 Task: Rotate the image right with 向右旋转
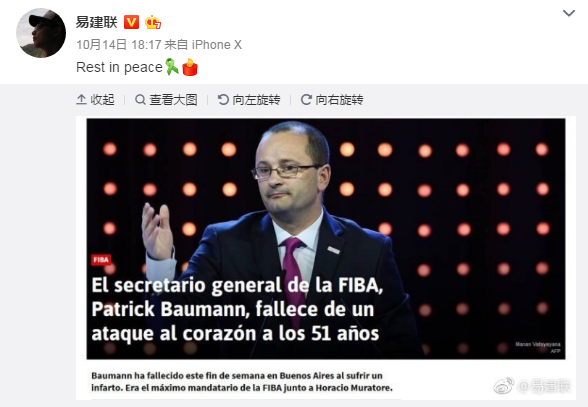(x=332, y=100)
